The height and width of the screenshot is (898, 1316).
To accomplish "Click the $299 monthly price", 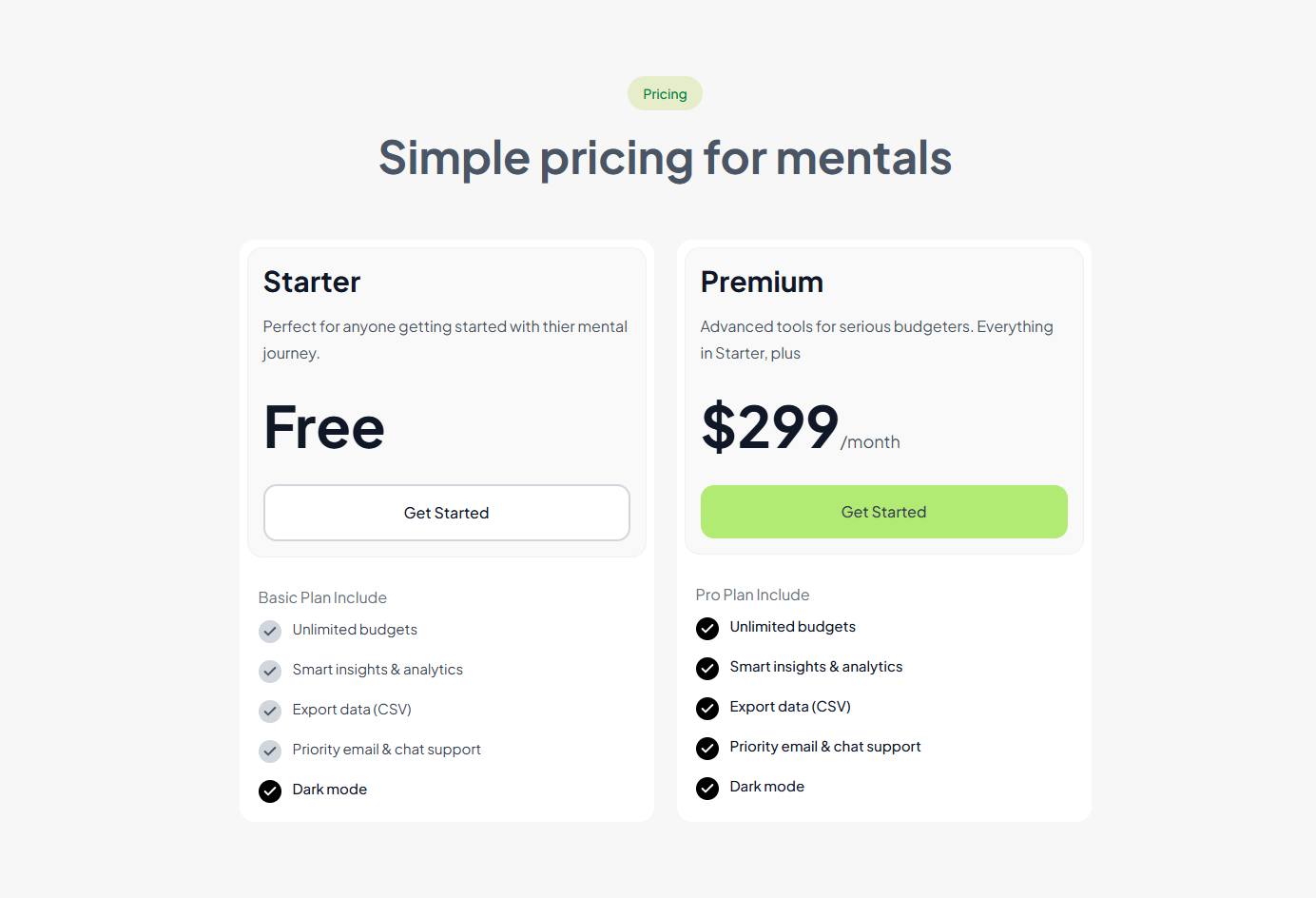I will pos(770,427).
